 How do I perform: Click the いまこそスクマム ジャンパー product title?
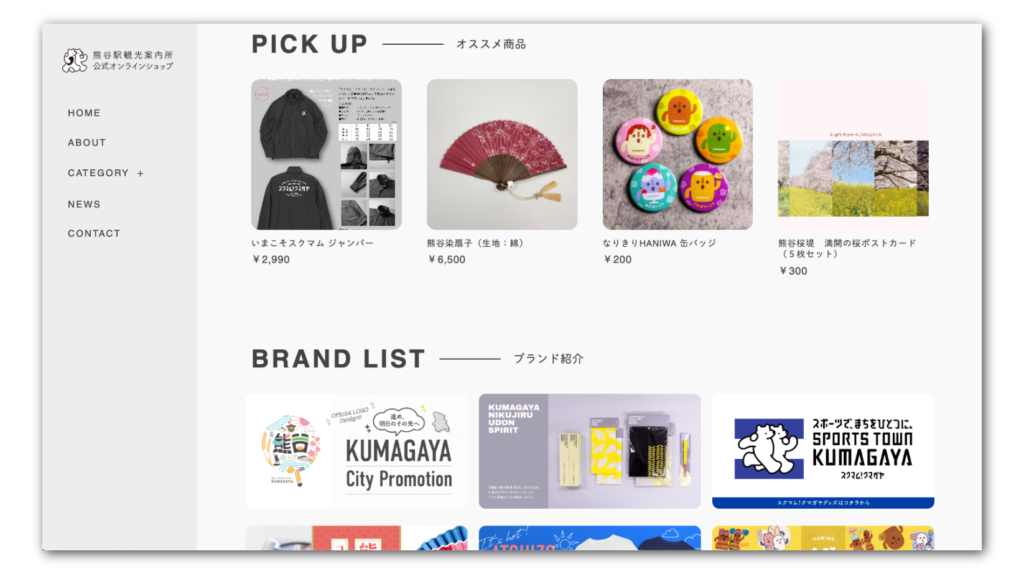(313, 243)
